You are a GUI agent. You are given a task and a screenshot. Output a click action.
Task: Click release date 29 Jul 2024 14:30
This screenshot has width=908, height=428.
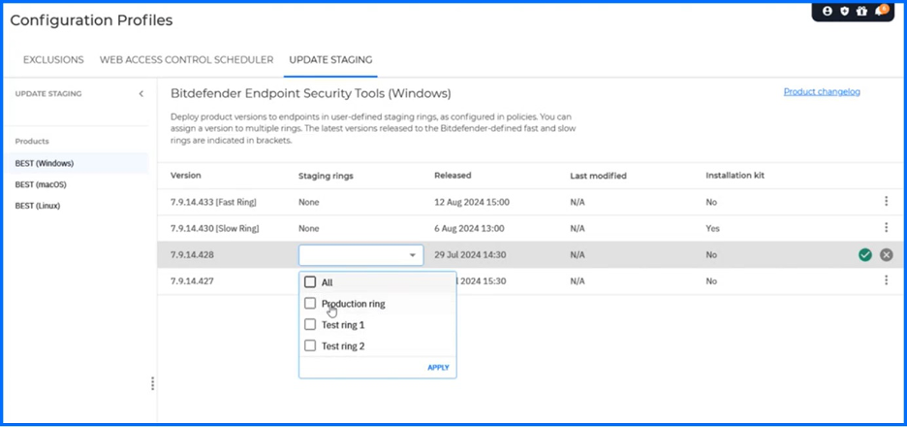click(x=471, y=255)
